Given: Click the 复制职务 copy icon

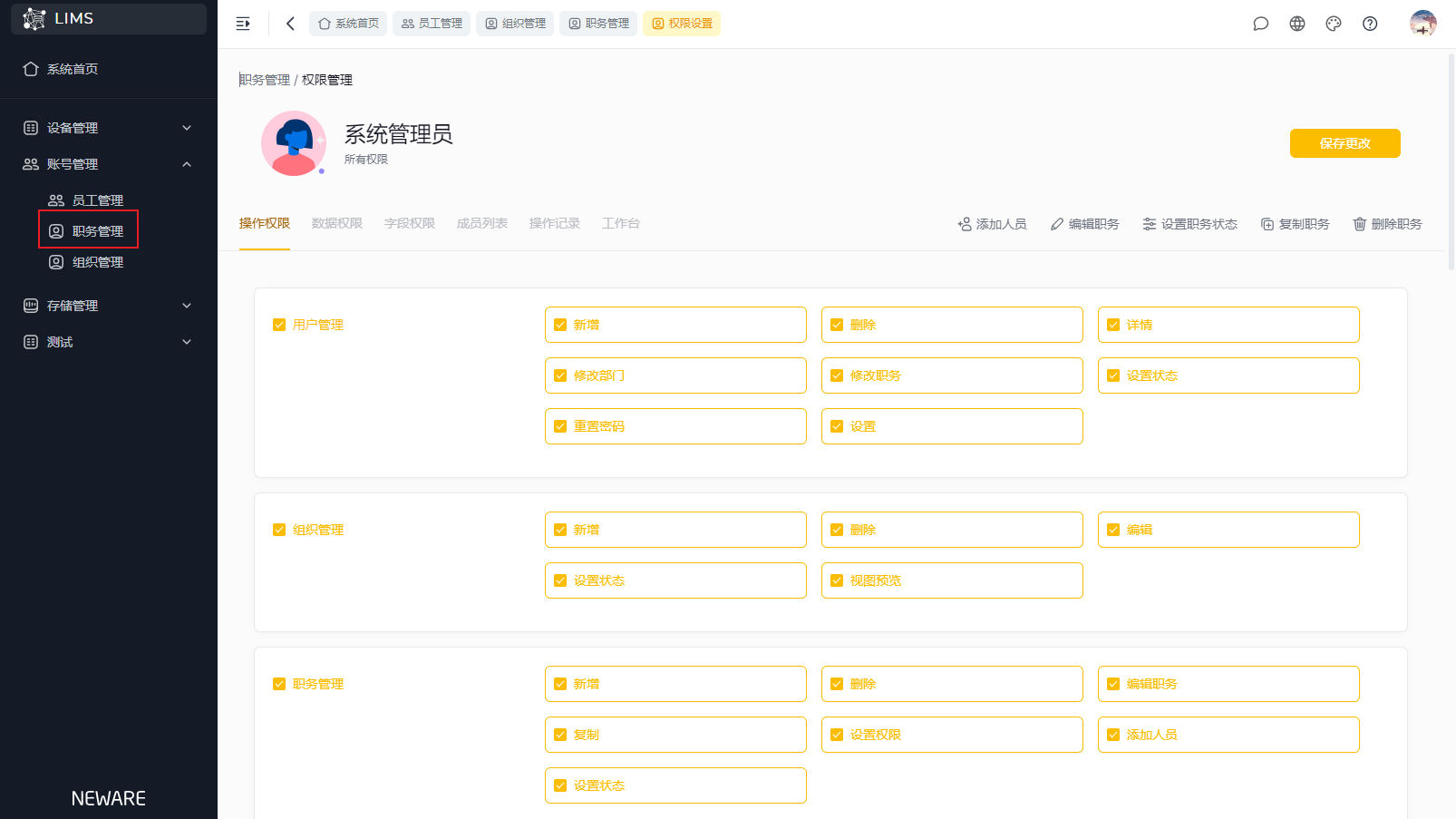Looking at the screenshot, I should click(x=1267, y=224).
